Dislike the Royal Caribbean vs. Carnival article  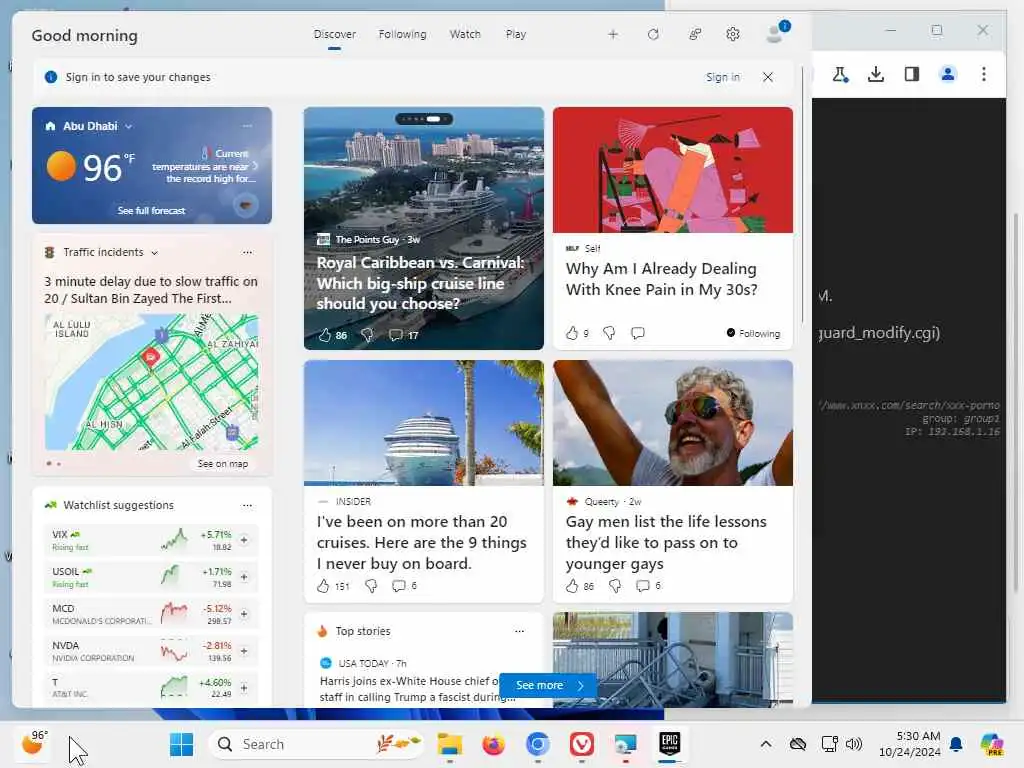(368, 335)
